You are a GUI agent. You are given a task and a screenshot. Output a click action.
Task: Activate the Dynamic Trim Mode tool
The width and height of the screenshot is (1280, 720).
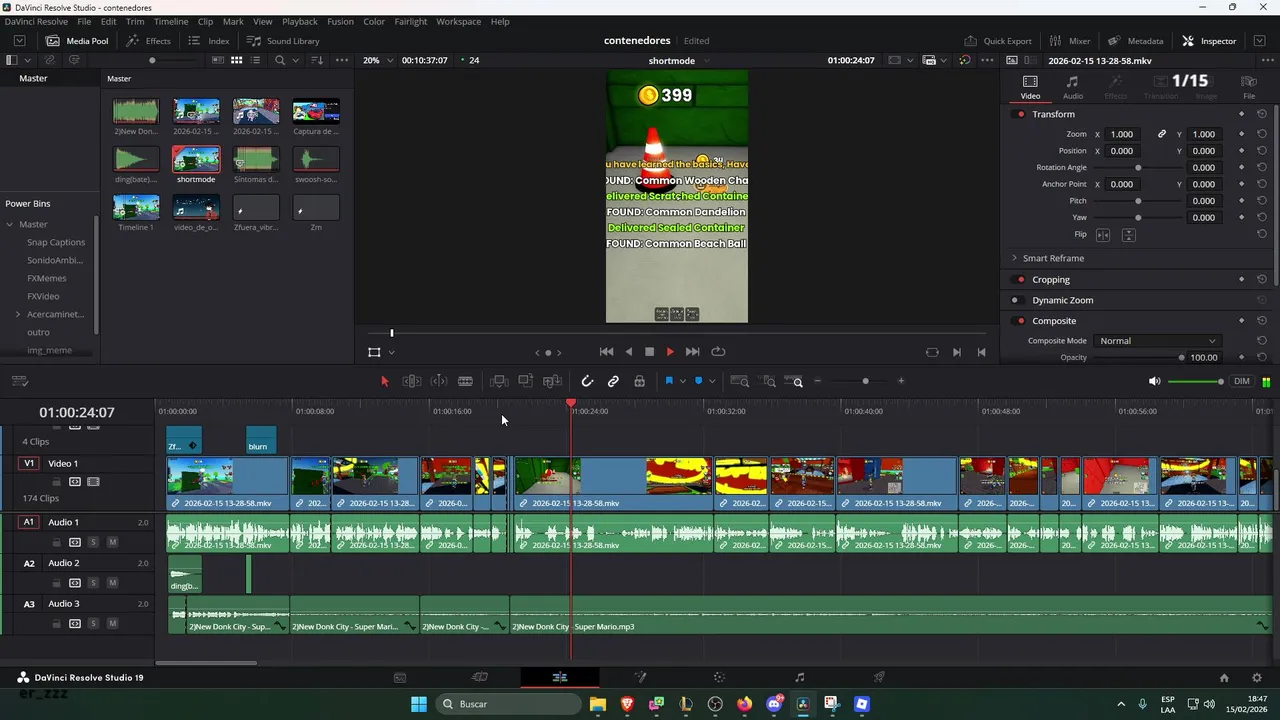pyautogui.click(x=438, y=381)
